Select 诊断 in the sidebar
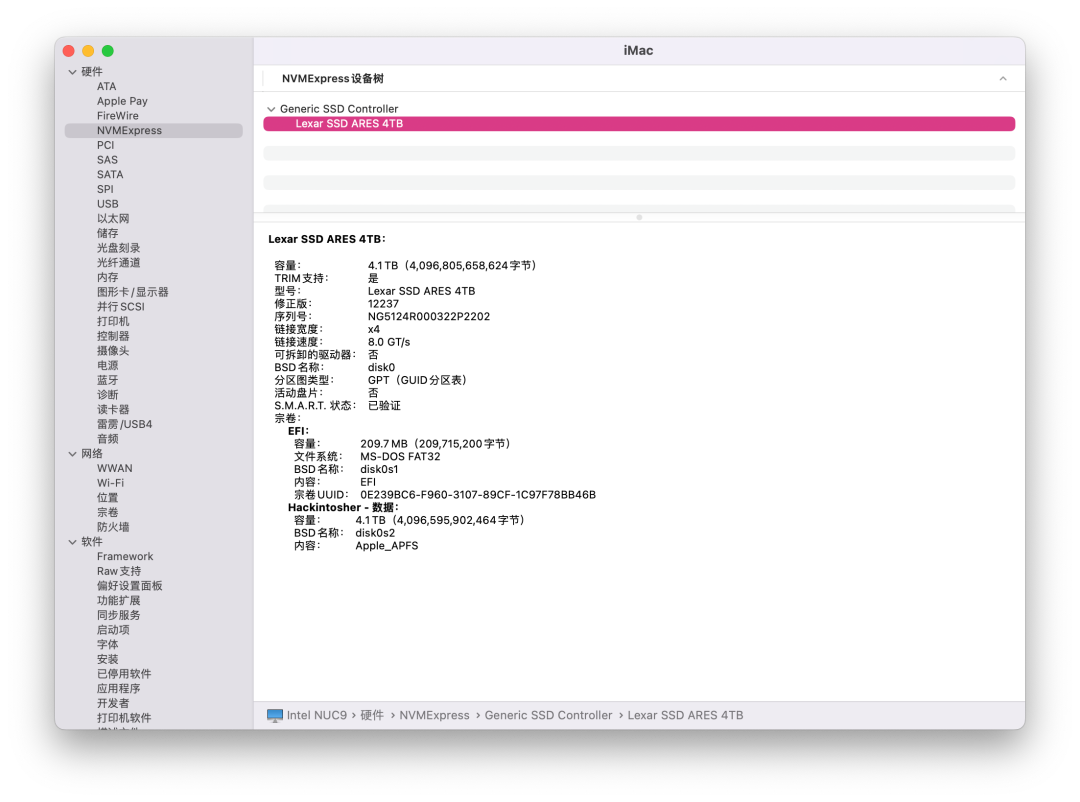Viewport: 1080px width, 802px height. click(107, 395)
